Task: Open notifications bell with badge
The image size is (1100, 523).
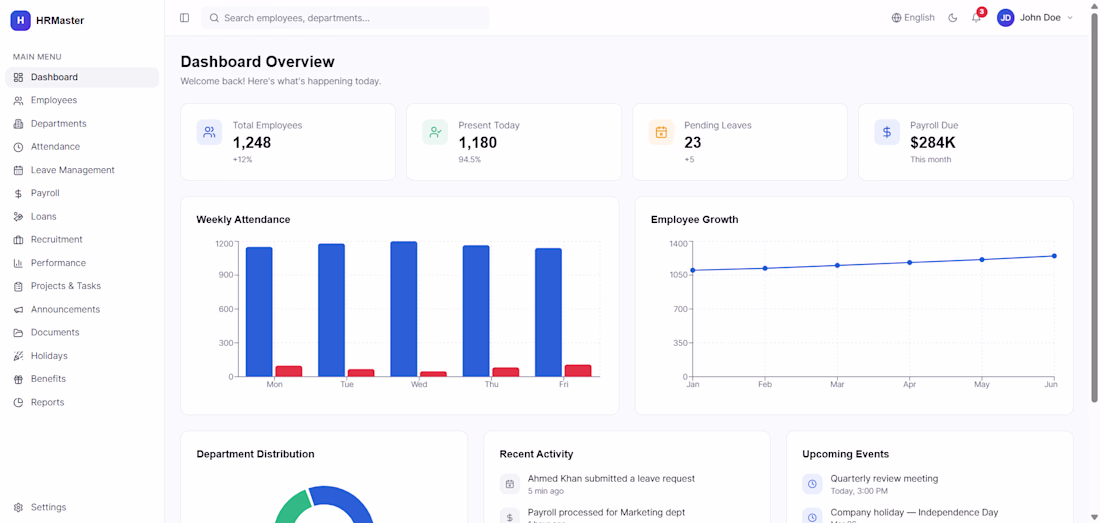Action: (977, 17)
